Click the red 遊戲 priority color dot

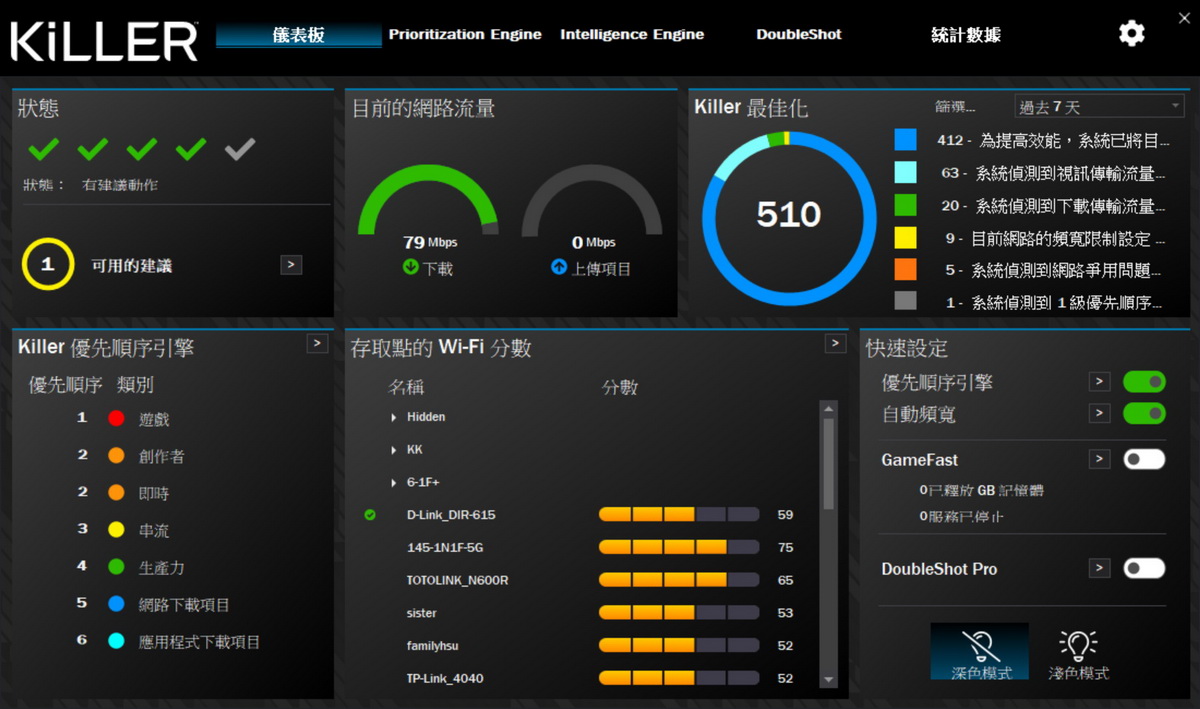[116, 418]
